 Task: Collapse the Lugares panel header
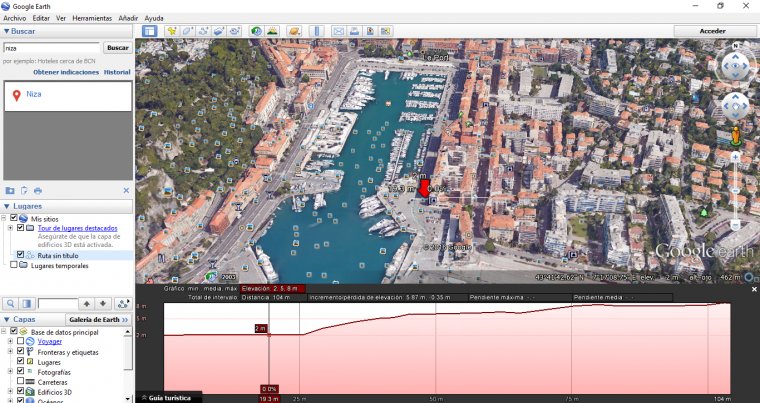[x=67, y=206]
